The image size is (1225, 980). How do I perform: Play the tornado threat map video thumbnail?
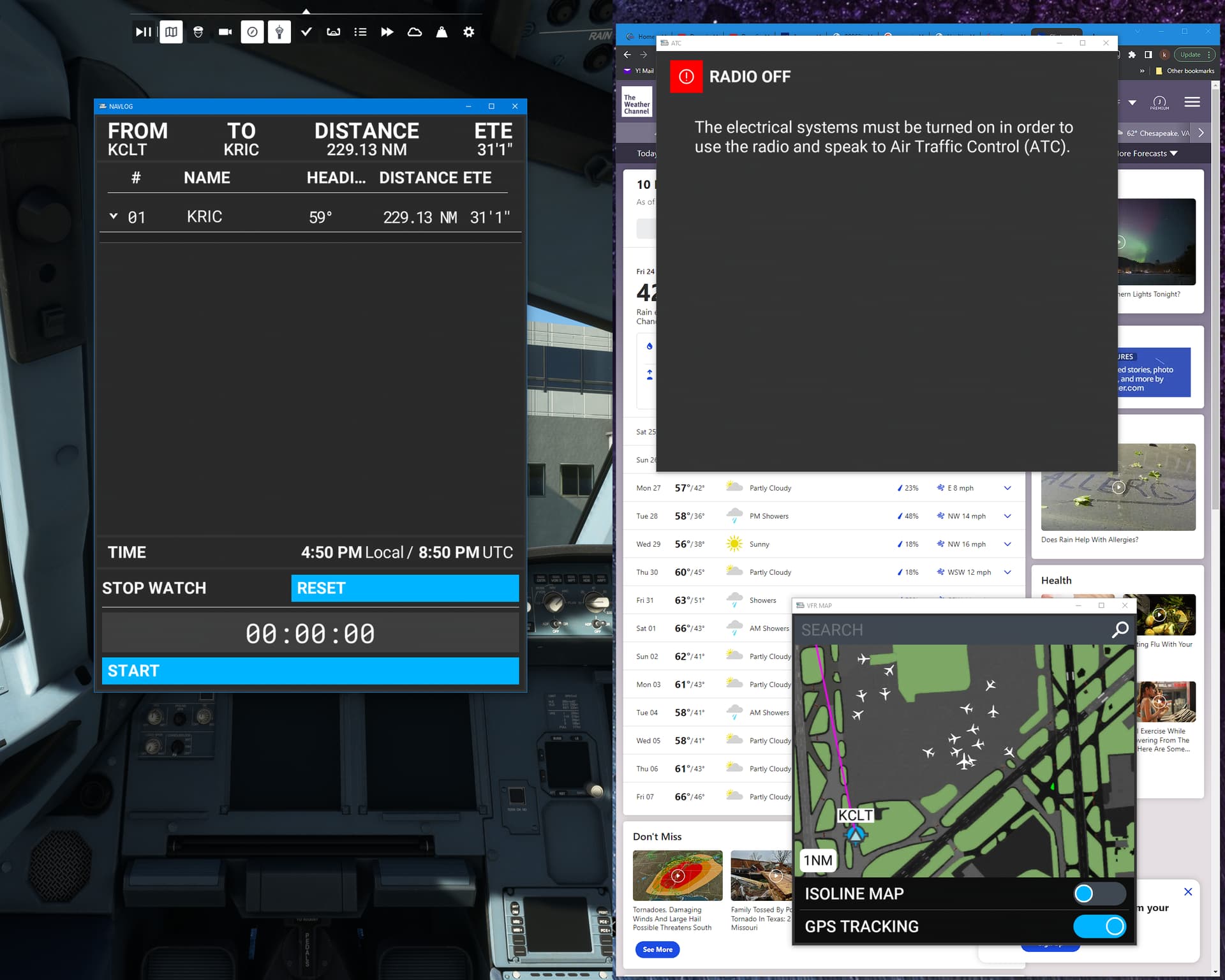(x=678, y=875)
